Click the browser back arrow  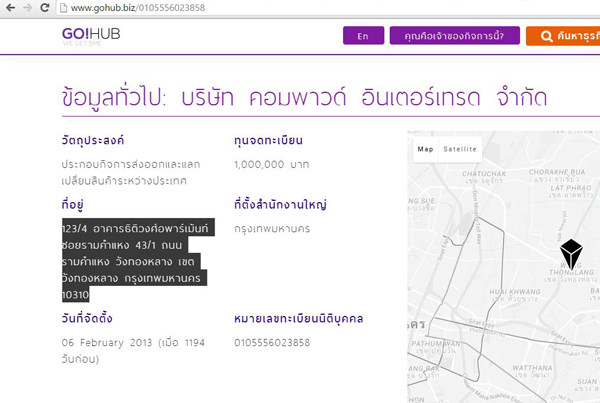click(11, 8)
